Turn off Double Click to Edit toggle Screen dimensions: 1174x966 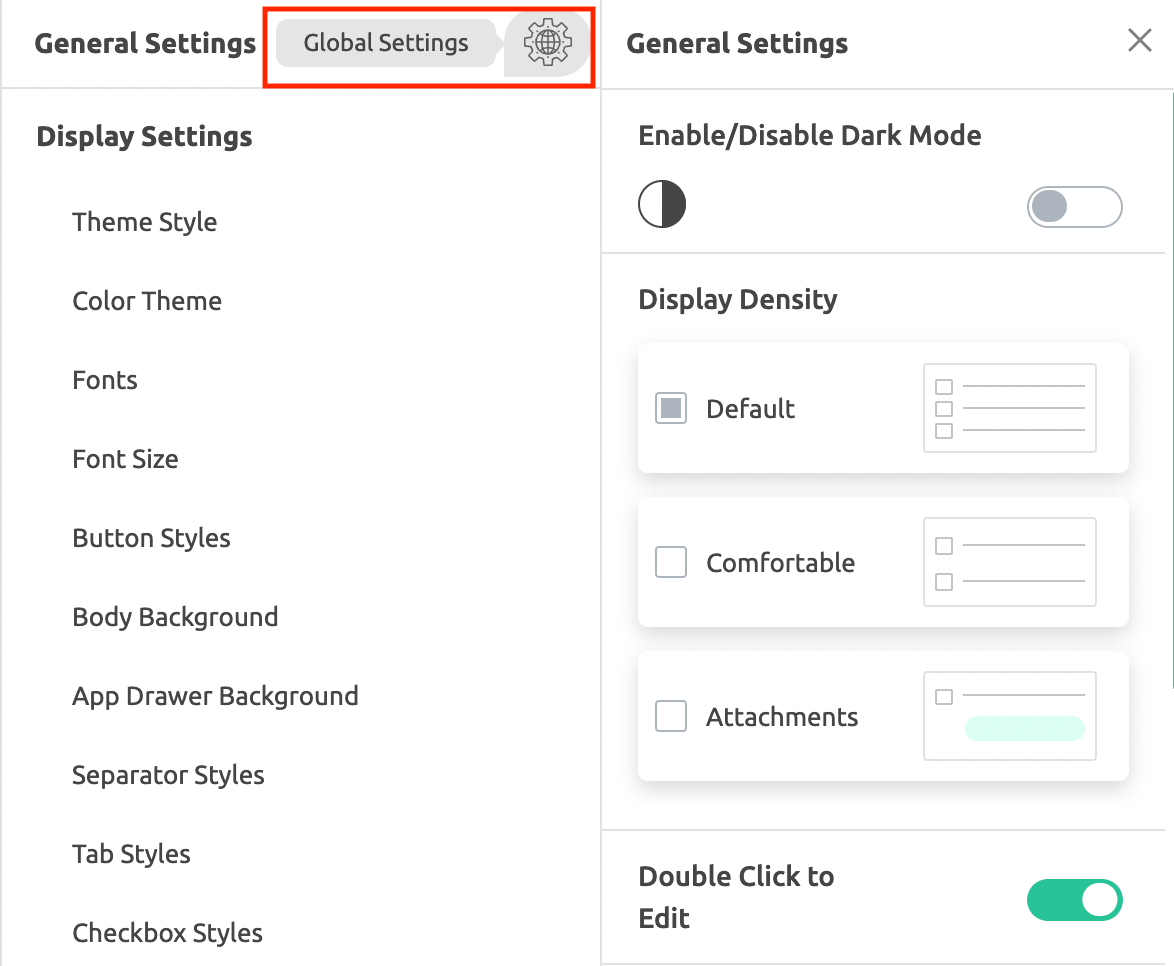coord(1074,900)
